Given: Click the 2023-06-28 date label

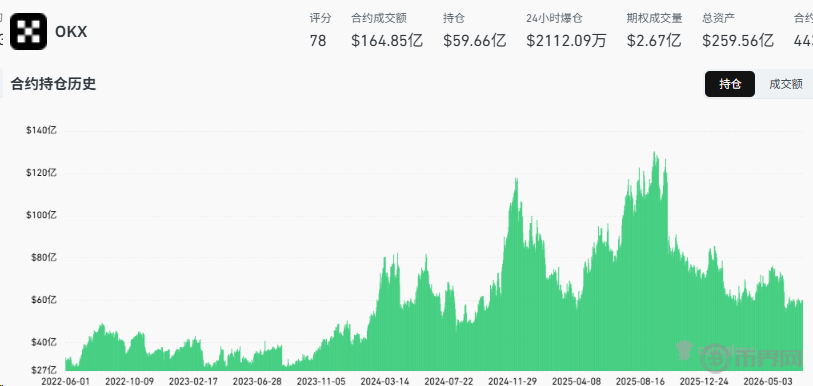Looking at the screenshot, I should pos(257,381).
